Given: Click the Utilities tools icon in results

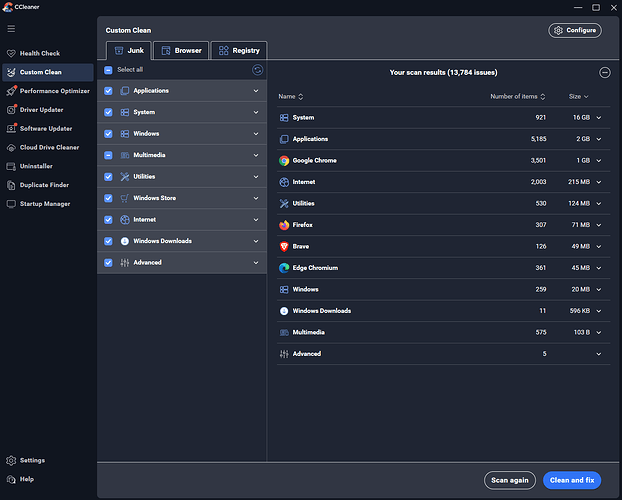Looking at the screenshot, I should 284,204.
